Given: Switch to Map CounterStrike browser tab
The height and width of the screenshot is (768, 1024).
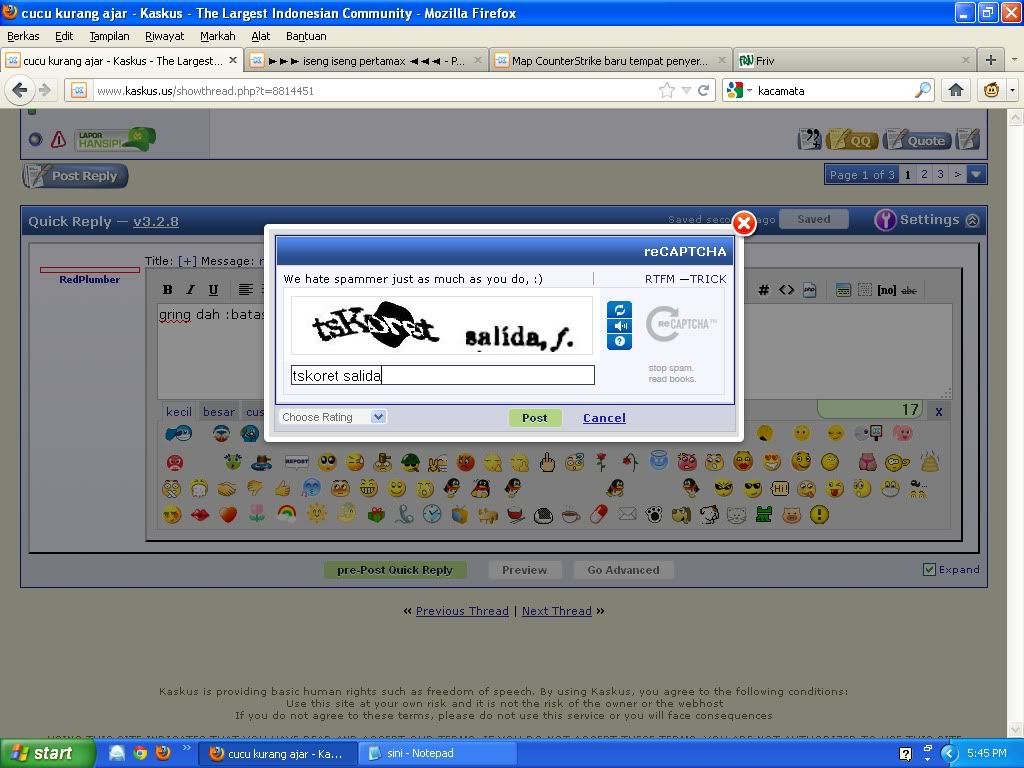Looking at the screenshot, I should point(610,61).
